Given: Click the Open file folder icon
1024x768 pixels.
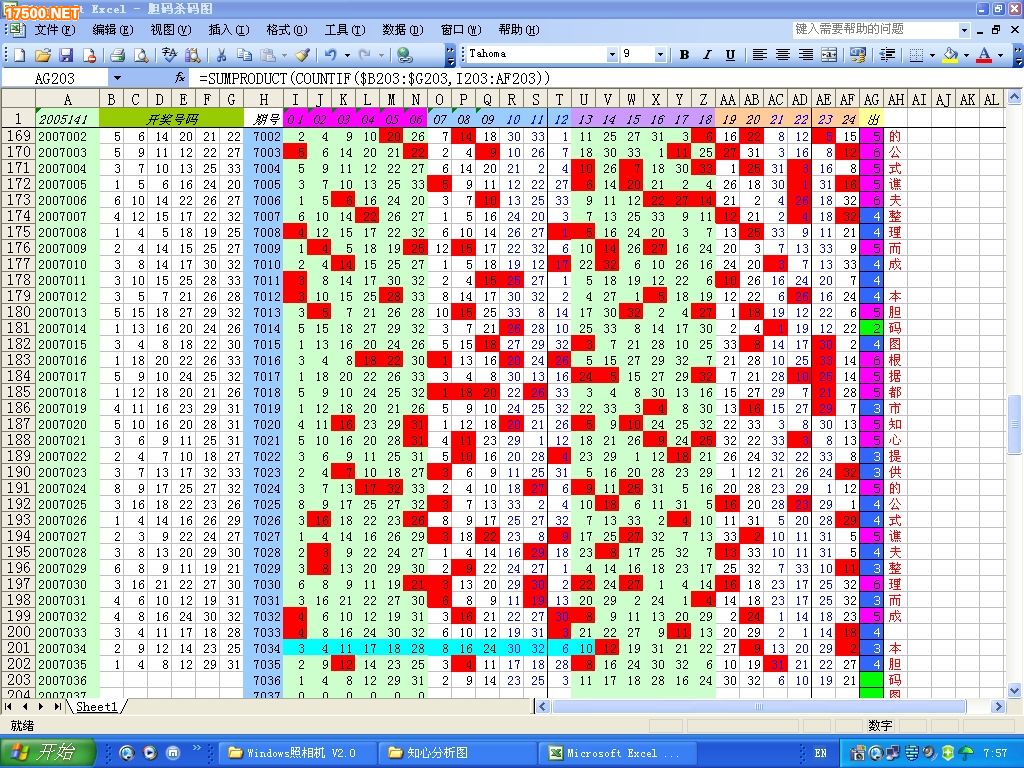Looking at the screenshot, I should click(42, 56).
